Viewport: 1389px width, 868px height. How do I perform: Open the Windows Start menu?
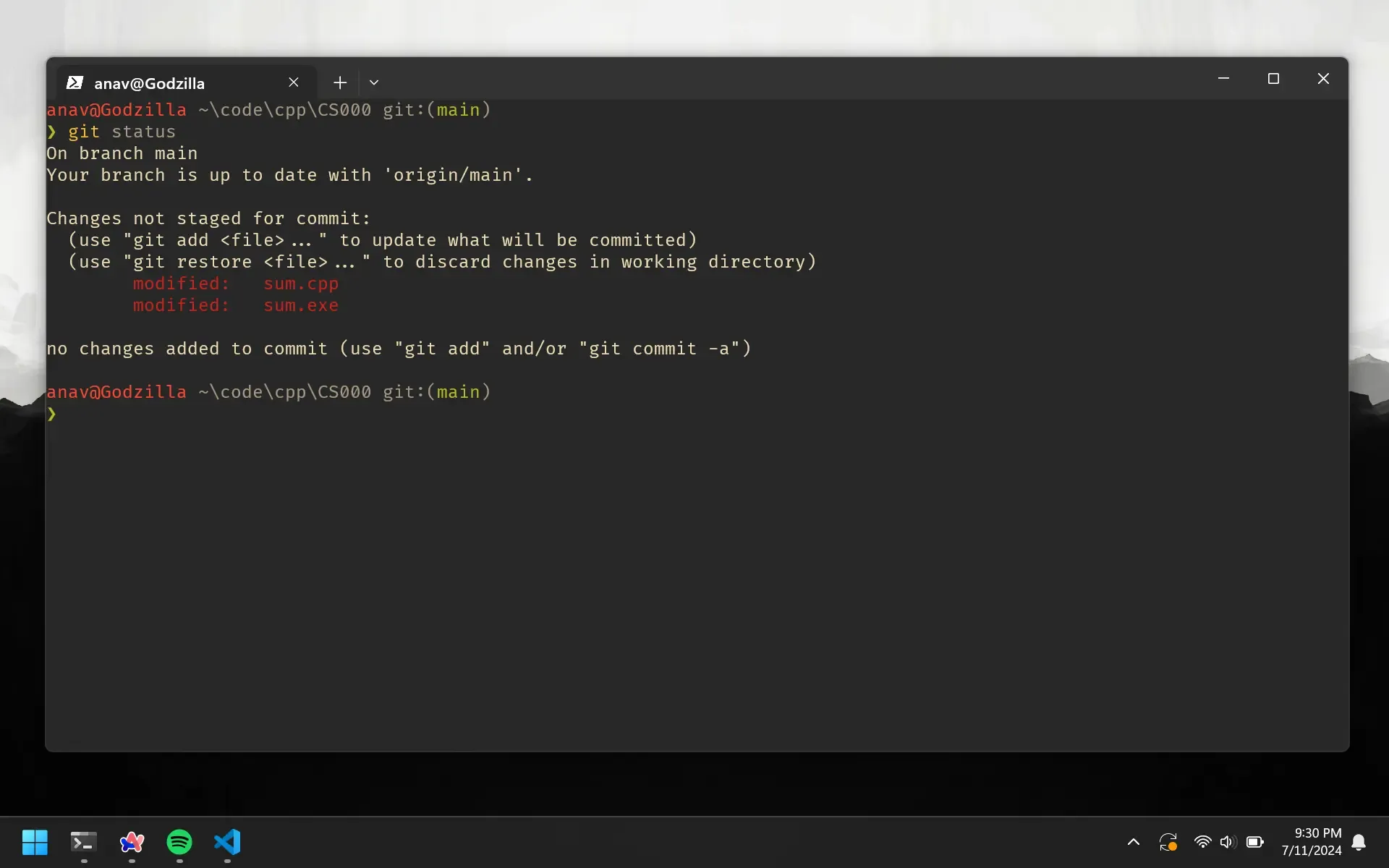(x=35, y=842)
